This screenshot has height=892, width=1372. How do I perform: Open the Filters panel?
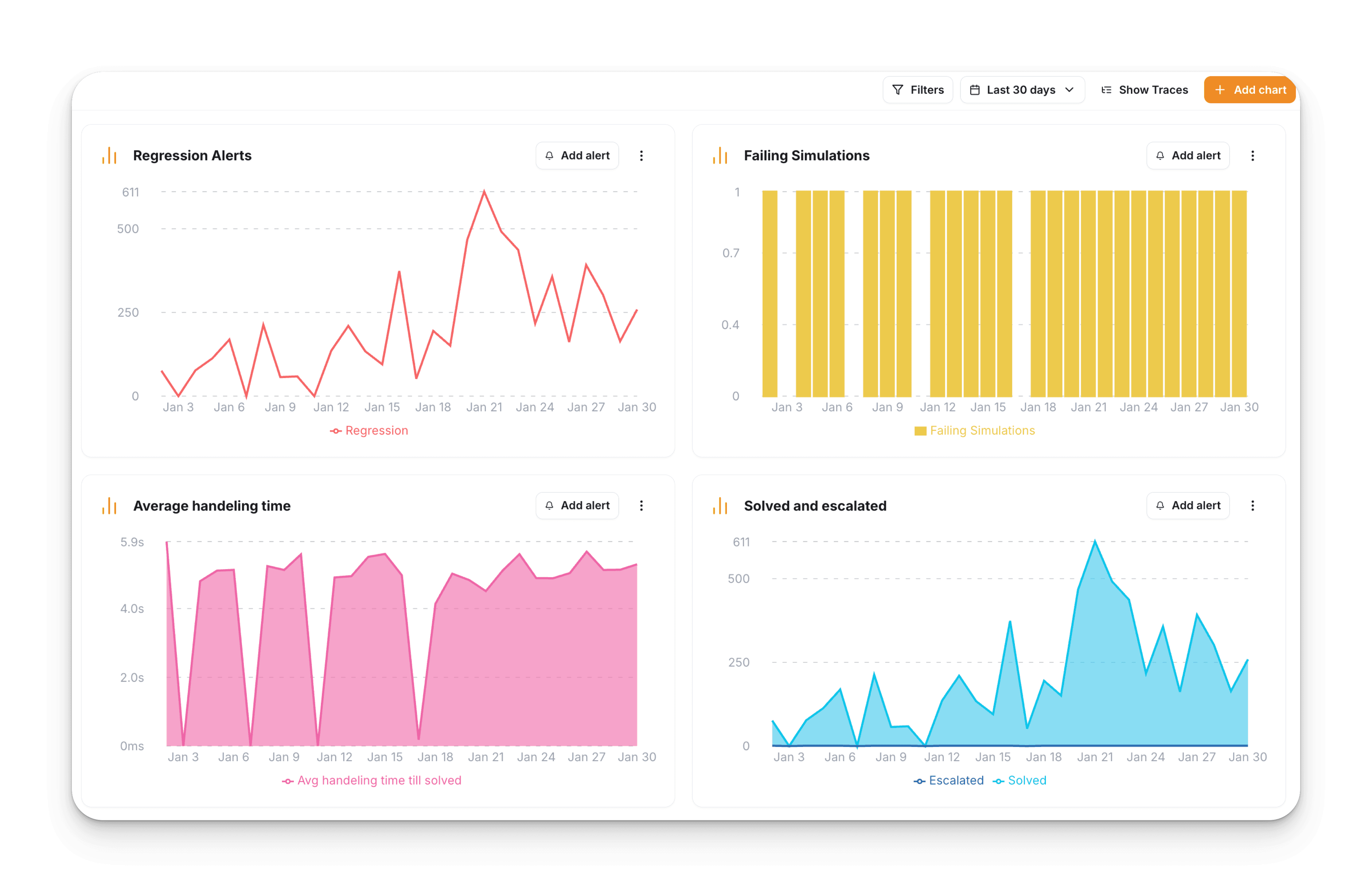tap(918, 90)
